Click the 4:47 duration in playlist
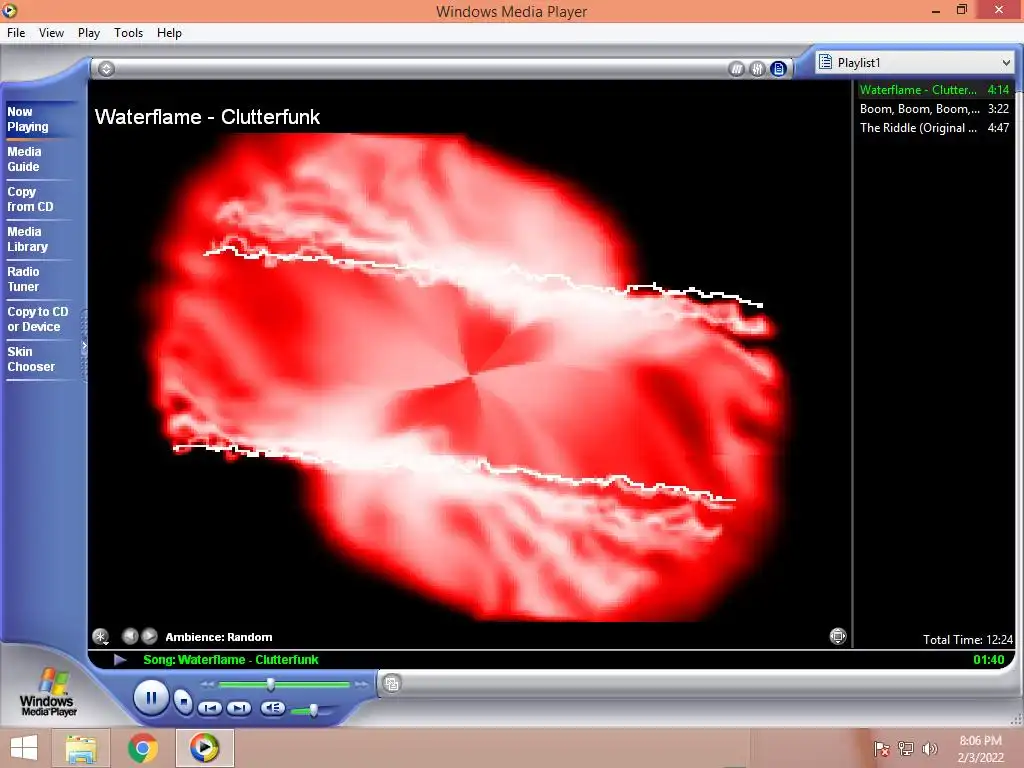1024x768 pixels. 998,127
